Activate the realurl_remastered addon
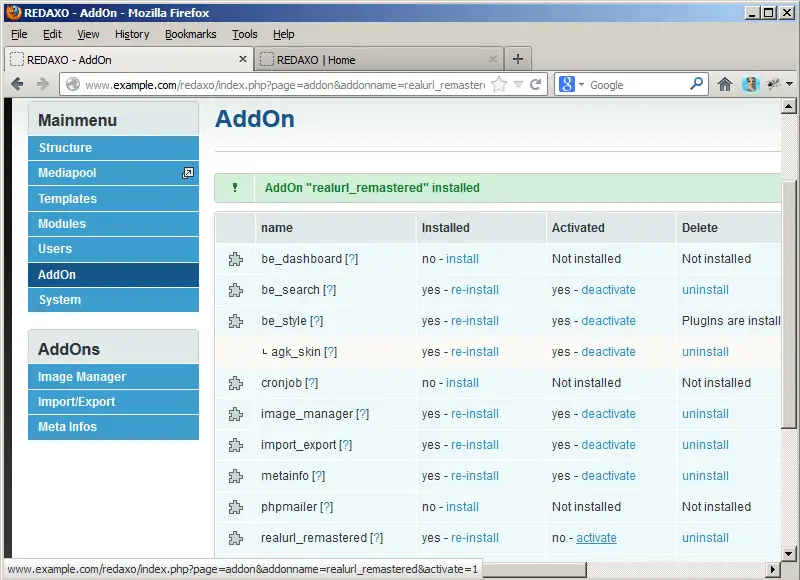The height and width of the screenshot is (580, 800). [x=596, y=538]
